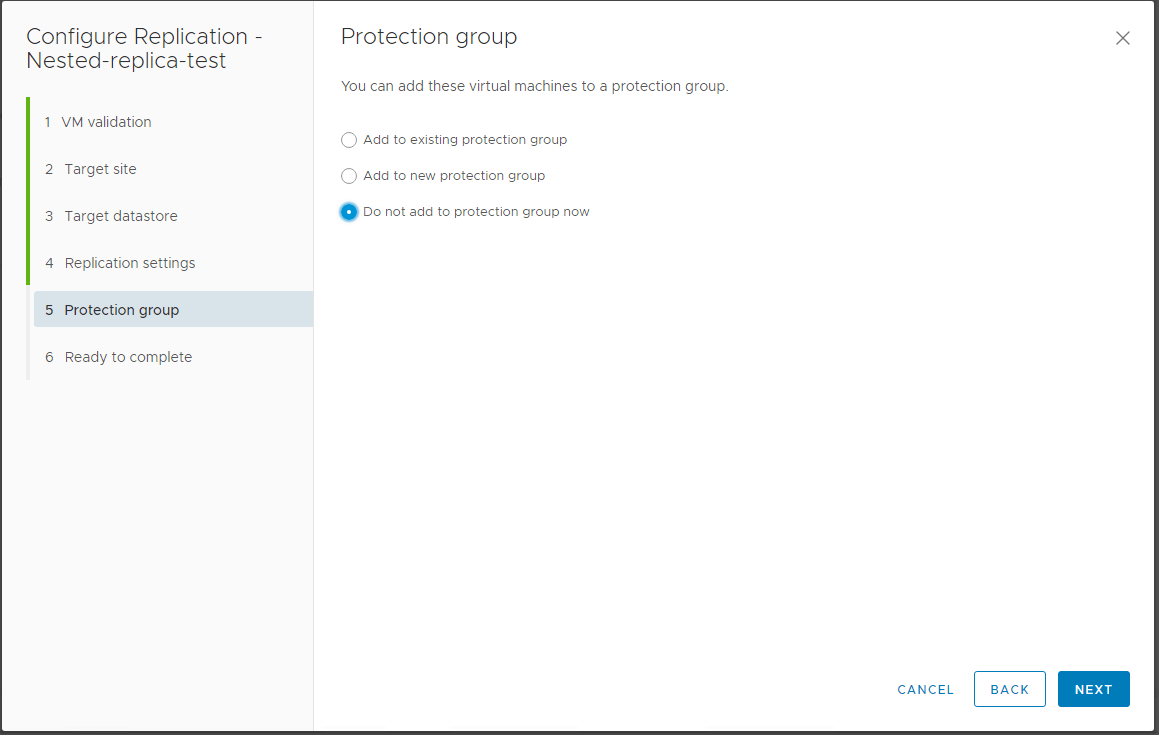Select the Do not add radio button
The width and height of the screenshot is (1159, 735).
point(349,212)
